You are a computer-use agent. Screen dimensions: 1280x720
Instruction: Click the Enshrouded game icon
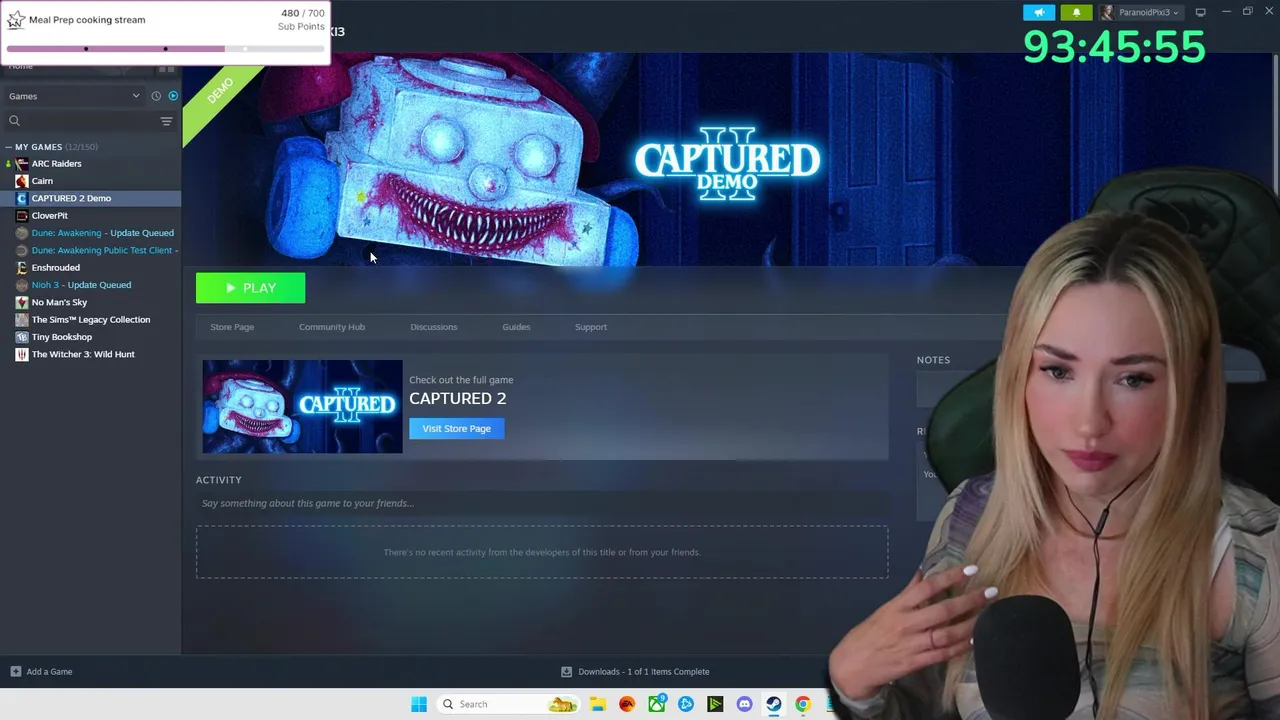pyautogui.click(x=22, y=267)
